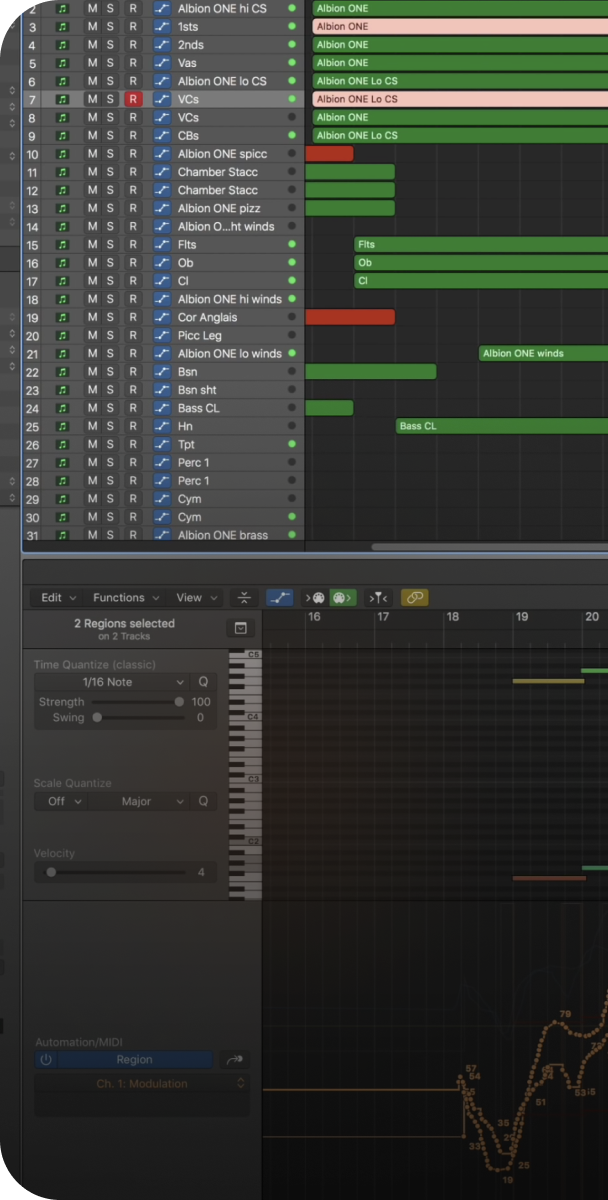Viewport: 608px width, 1200px height.
Task: Open the Ch. 1: Modulation parameter dropdown
Action: click(142, 1084)
